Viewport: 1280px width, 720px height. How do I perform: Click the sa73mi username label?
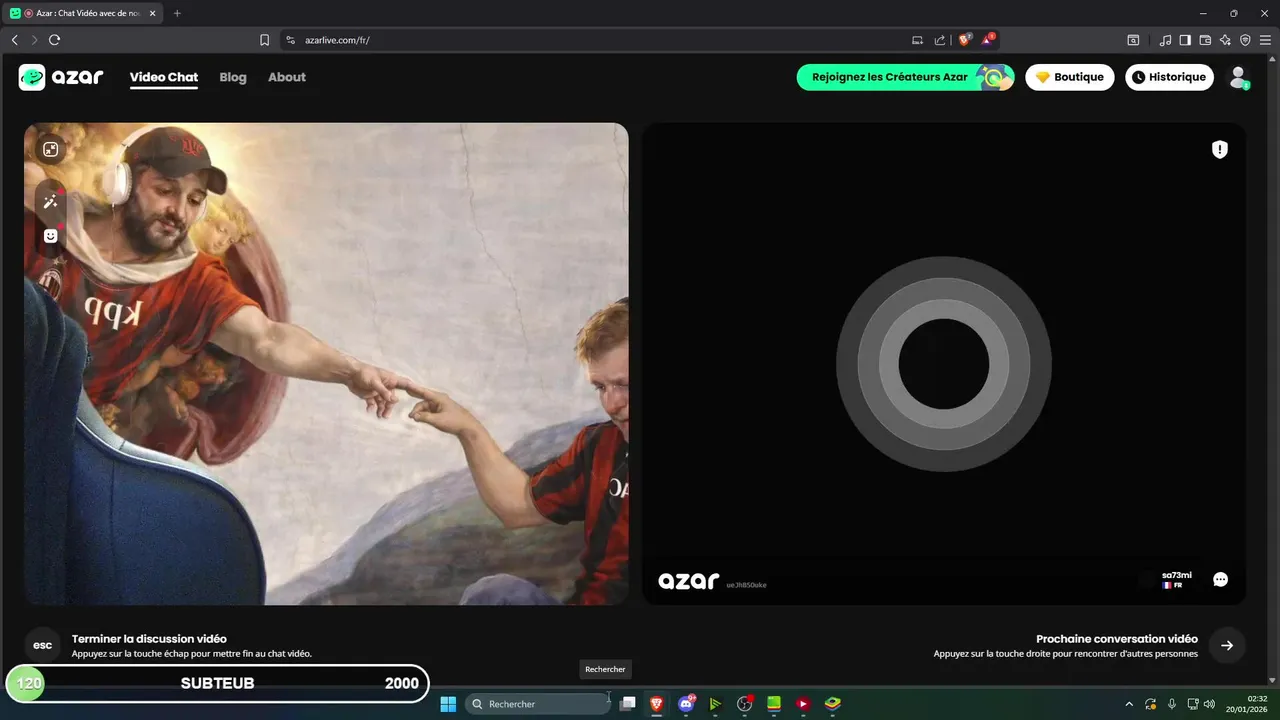[1177, 575]
